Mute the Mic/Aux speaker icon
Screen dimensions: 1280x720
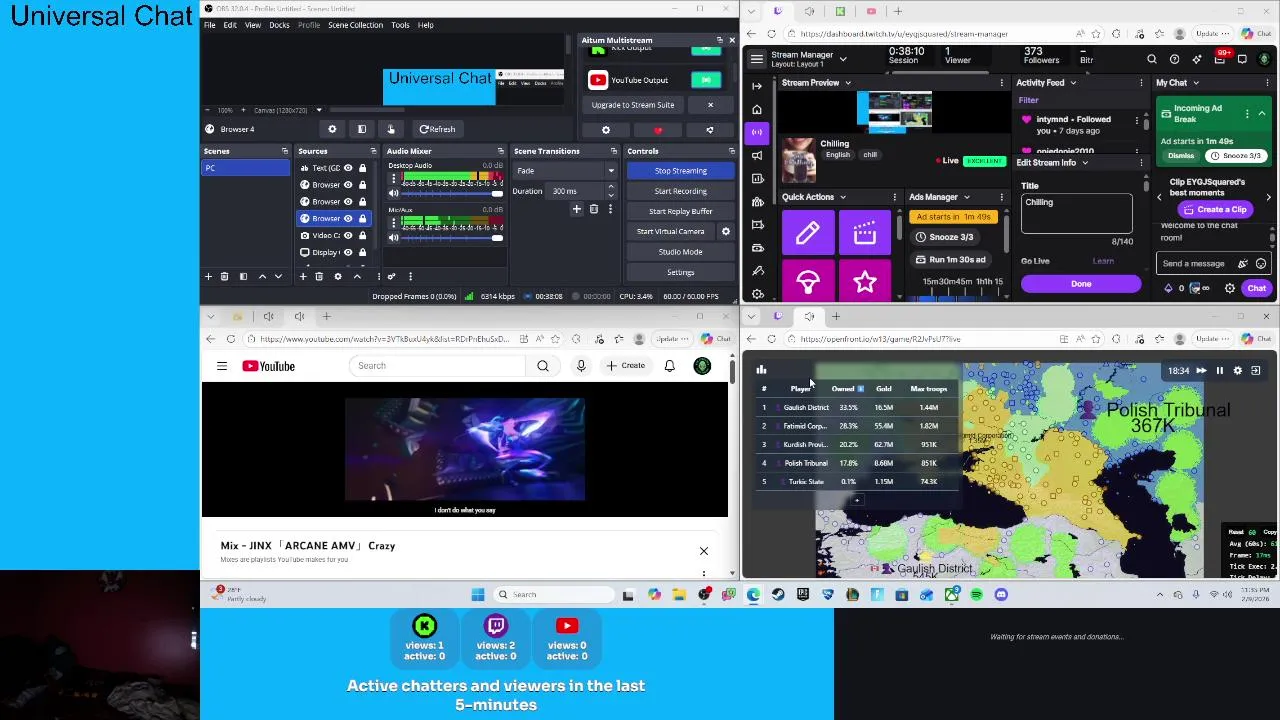tap(393, 237)
